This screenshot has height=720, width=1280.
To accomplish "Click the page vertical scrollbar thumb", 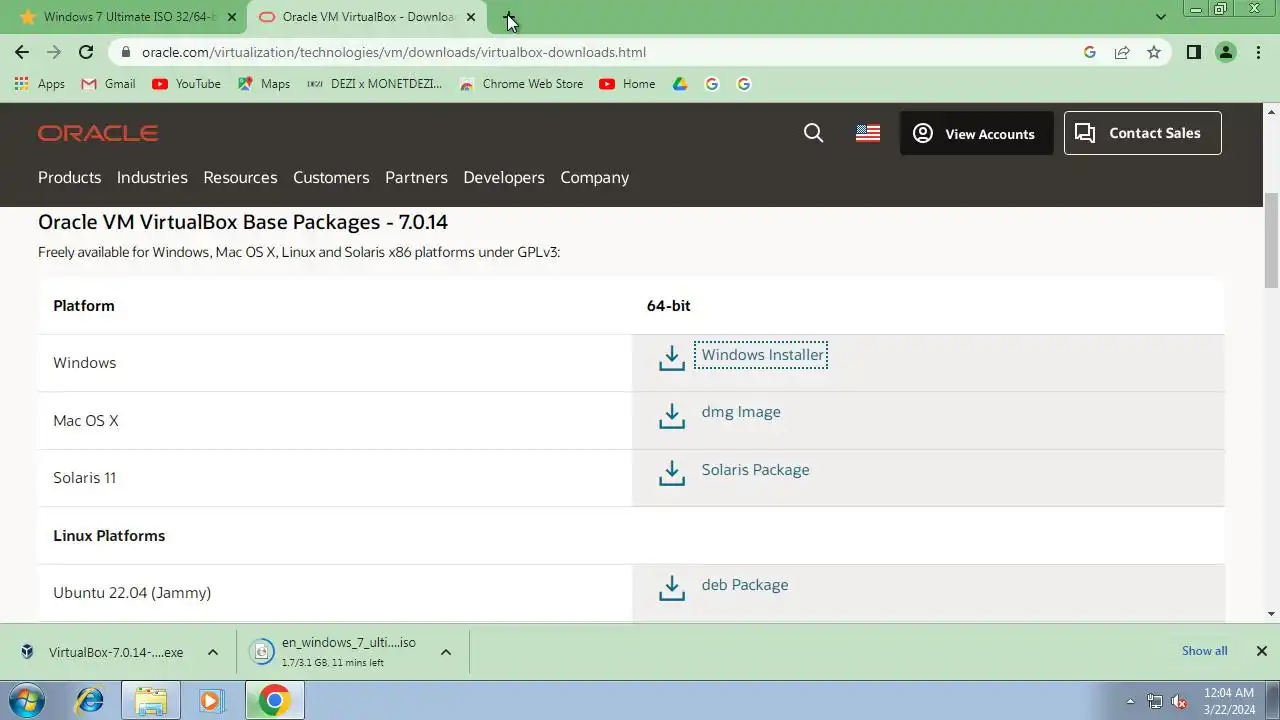I will 1271,240.
